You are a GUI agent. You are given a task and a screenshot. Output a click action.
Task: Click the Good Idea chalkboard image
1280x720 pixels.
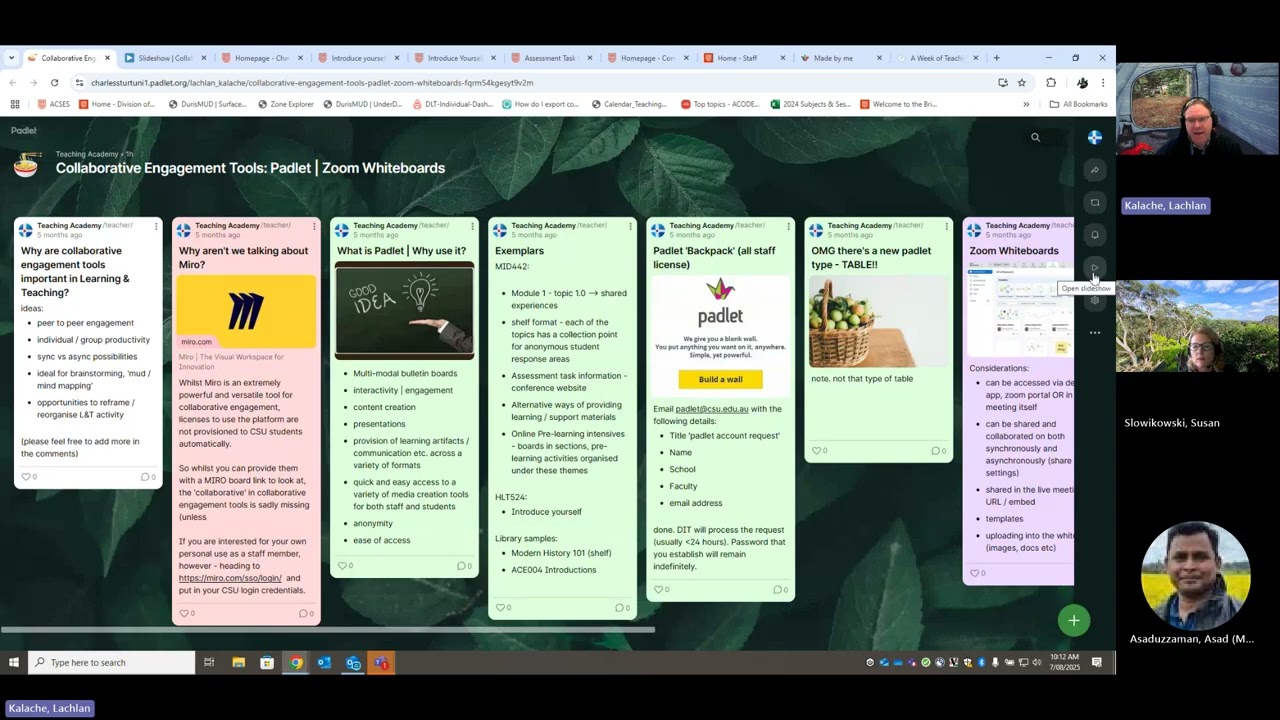[404, 310]
